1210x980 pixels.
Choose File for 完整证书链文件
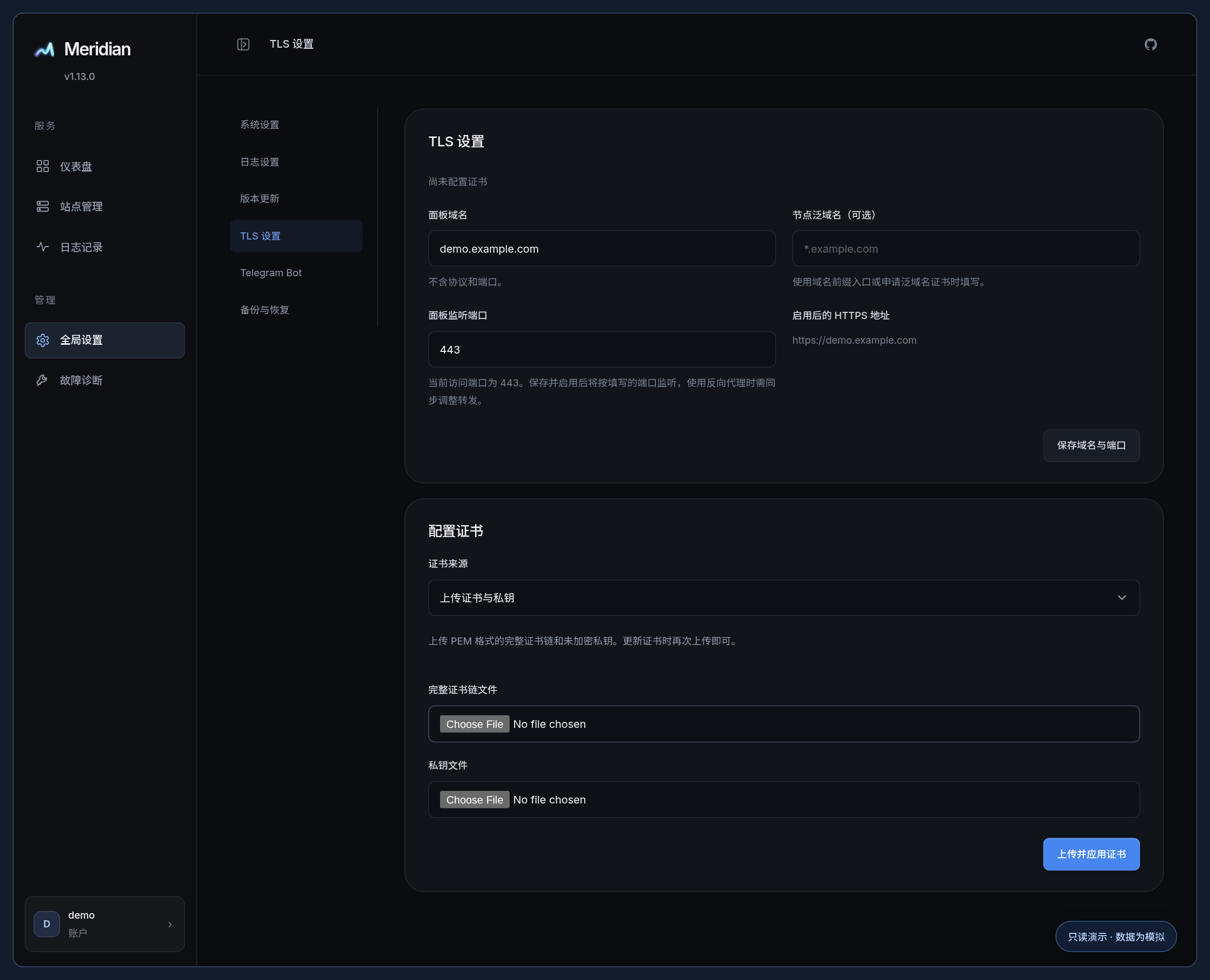coord(475,723)
